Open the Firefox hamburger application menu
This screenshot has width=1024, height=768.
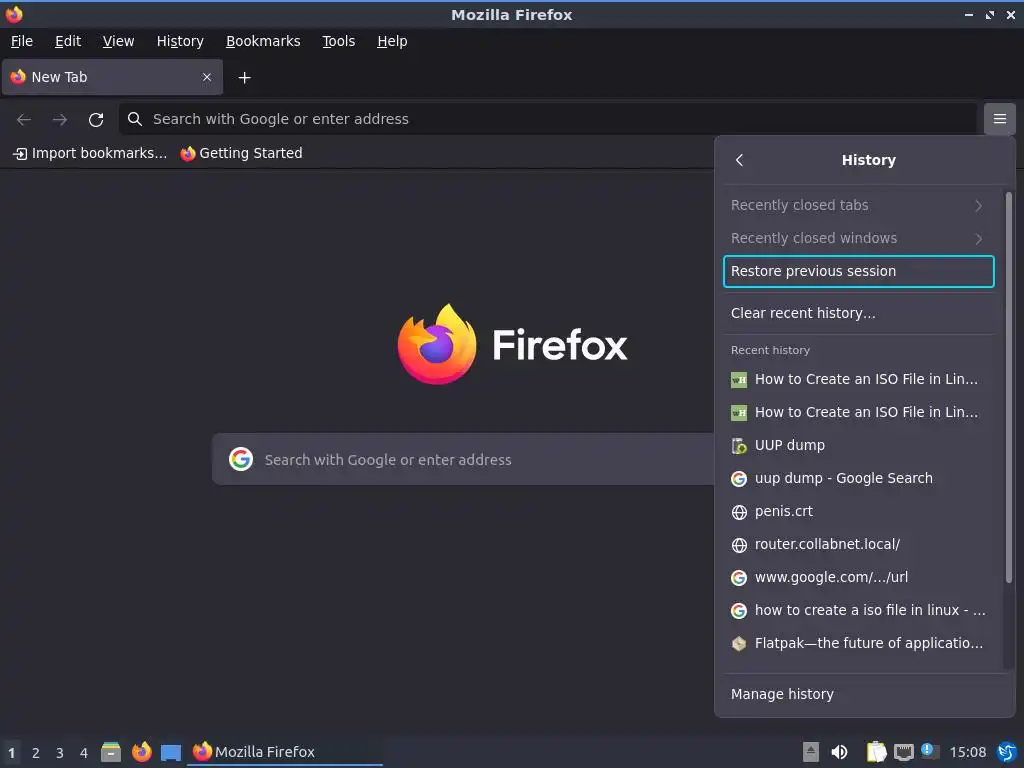[x=999, y=119]
